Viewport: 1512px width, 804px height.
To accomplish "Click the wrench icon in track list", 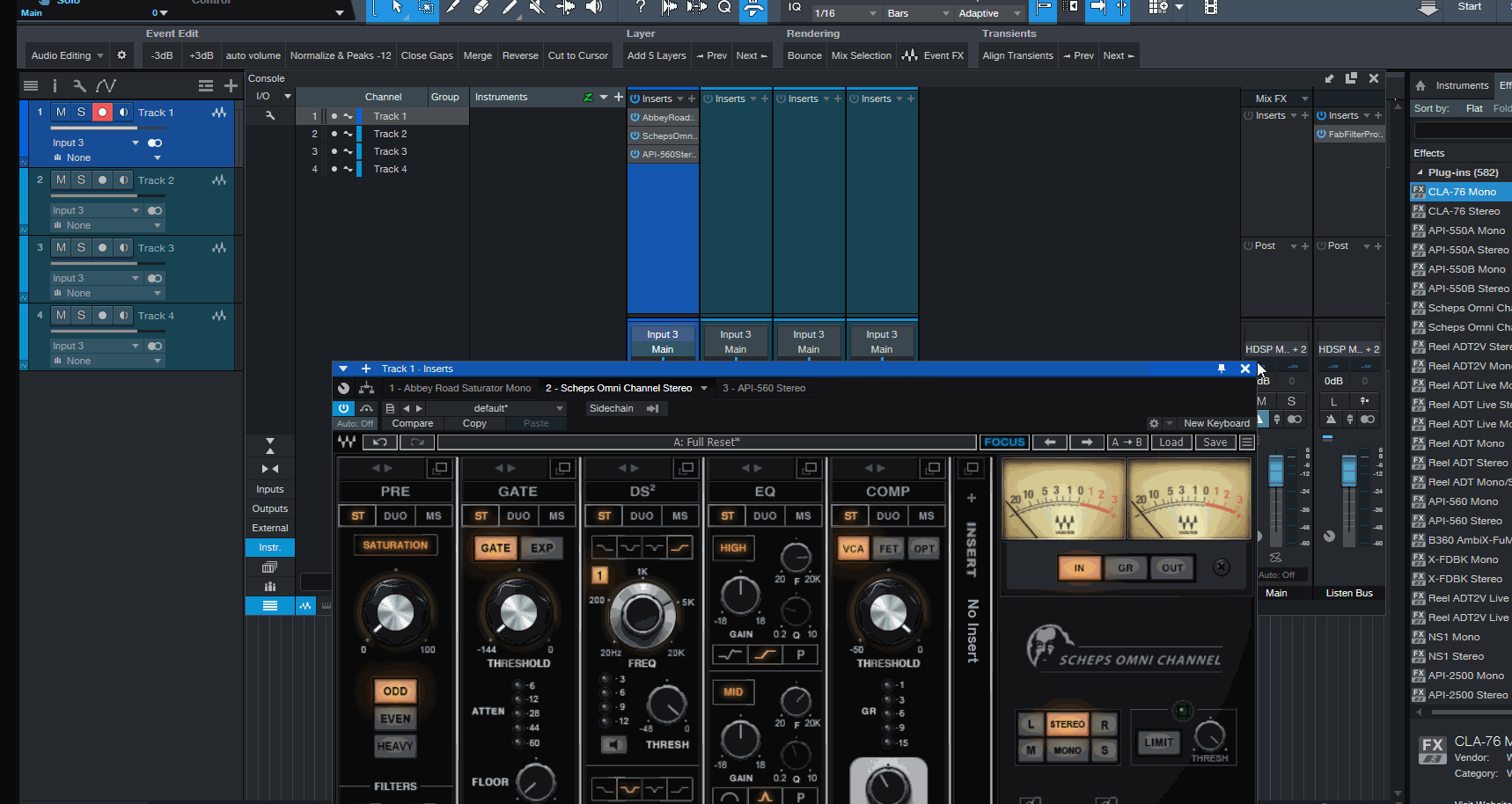I will (79, 85).
